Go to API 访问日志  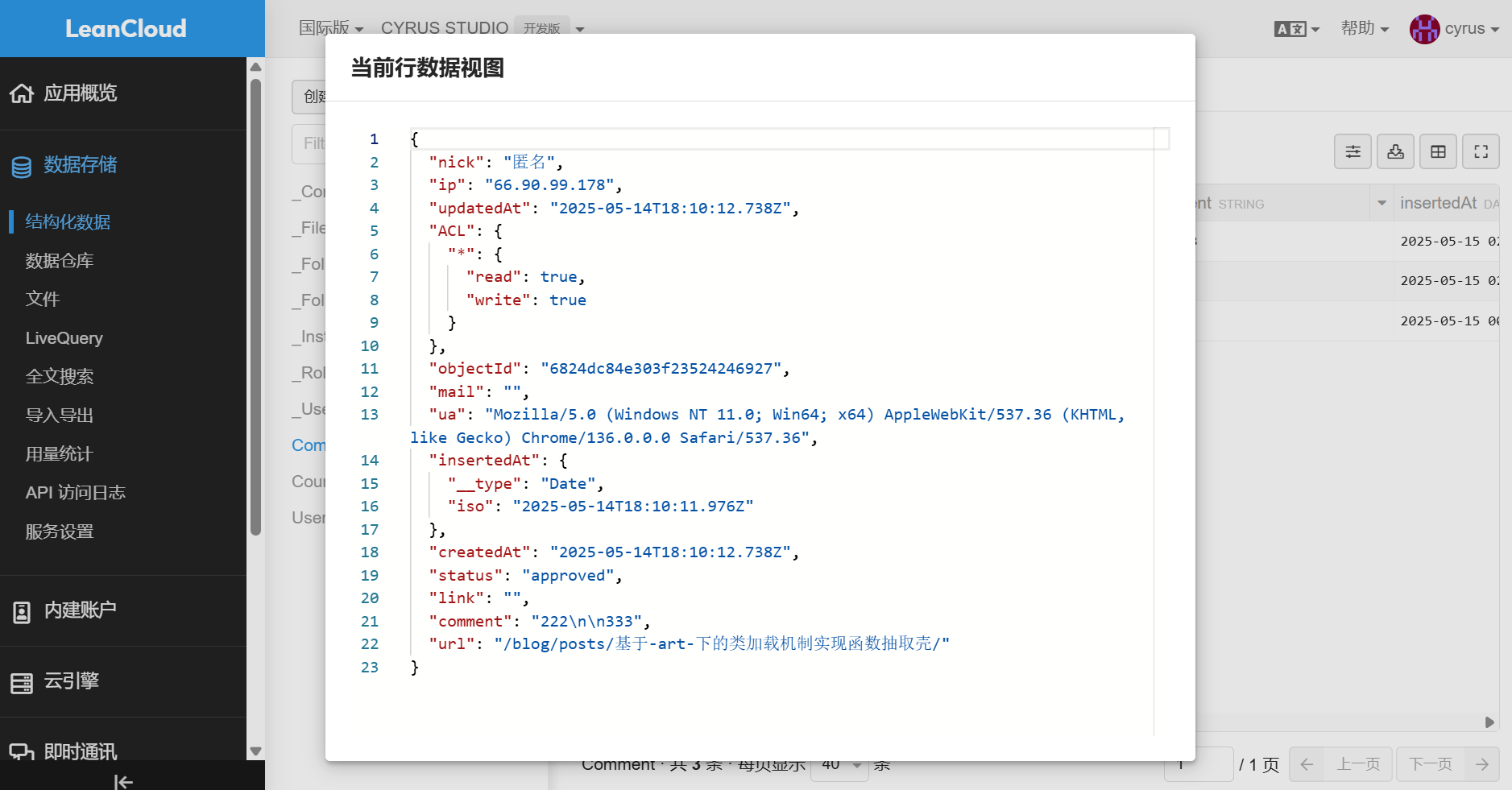(76, 493)
